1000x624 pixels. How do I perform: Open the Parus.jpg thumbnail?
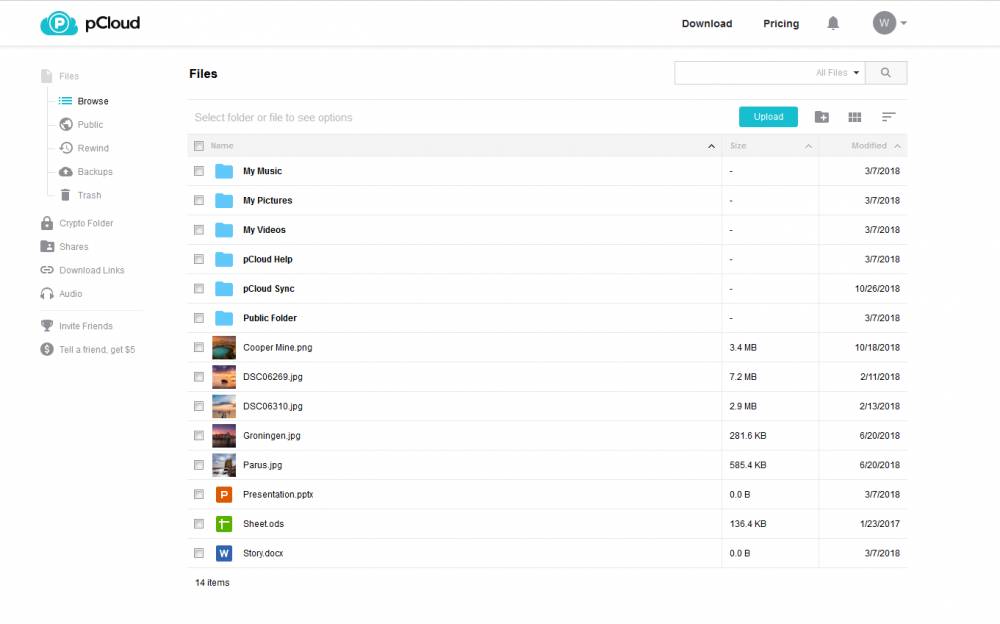pyautogui.click(x=224, y=465)
